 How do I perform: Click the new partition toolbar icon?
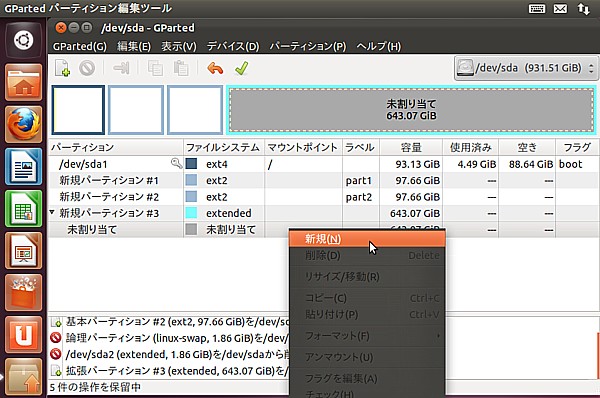coord(62,69)
